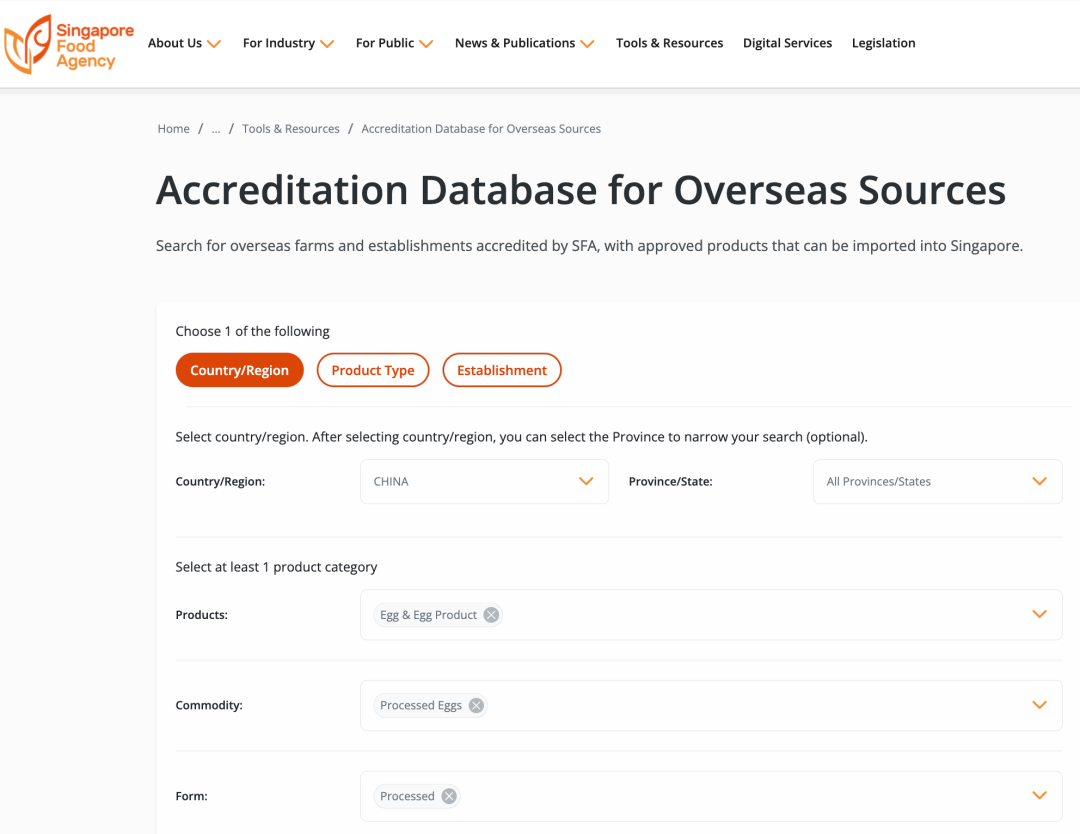
Task: Click the Home breadcrumb link
Action: coord(173,129)
